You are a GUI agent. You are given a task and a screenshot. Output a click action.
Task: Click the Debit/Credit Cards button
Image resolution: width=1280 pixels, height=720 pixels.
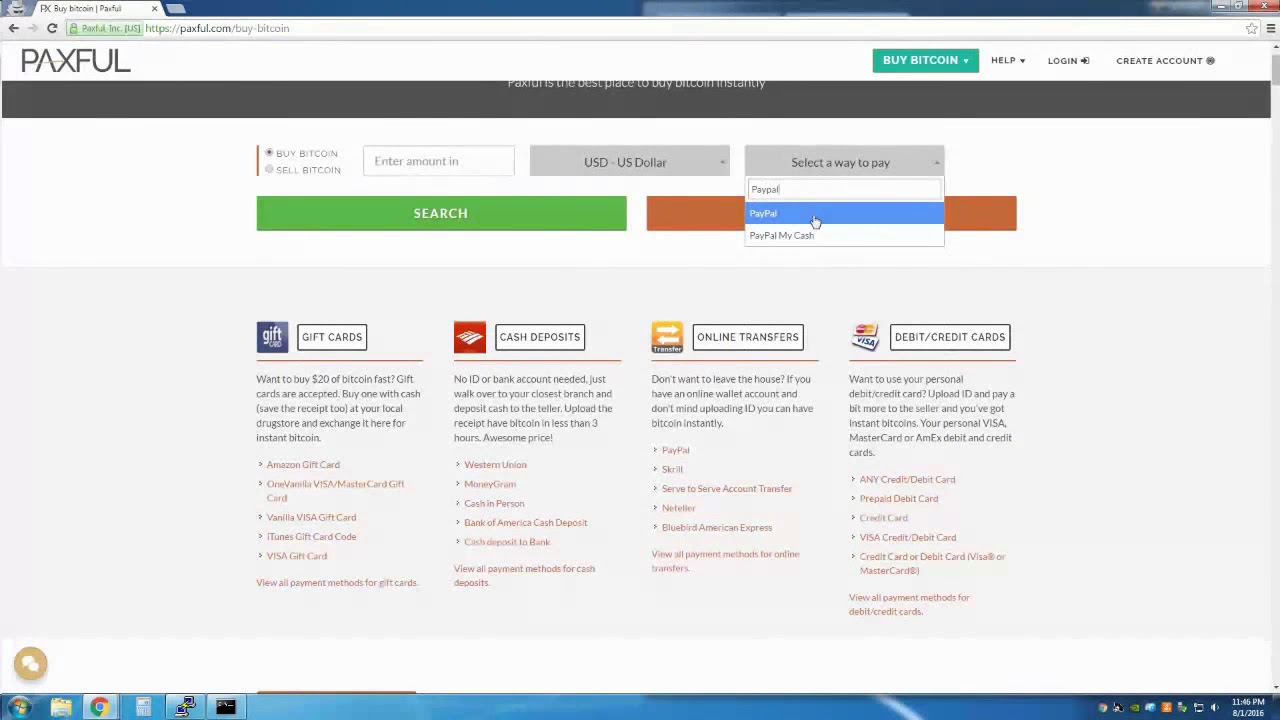(950, 337)
